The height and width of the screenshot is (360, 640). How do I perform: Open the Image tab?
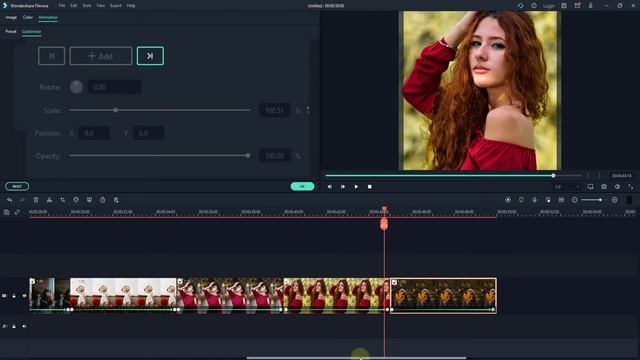tap(11, 18)
